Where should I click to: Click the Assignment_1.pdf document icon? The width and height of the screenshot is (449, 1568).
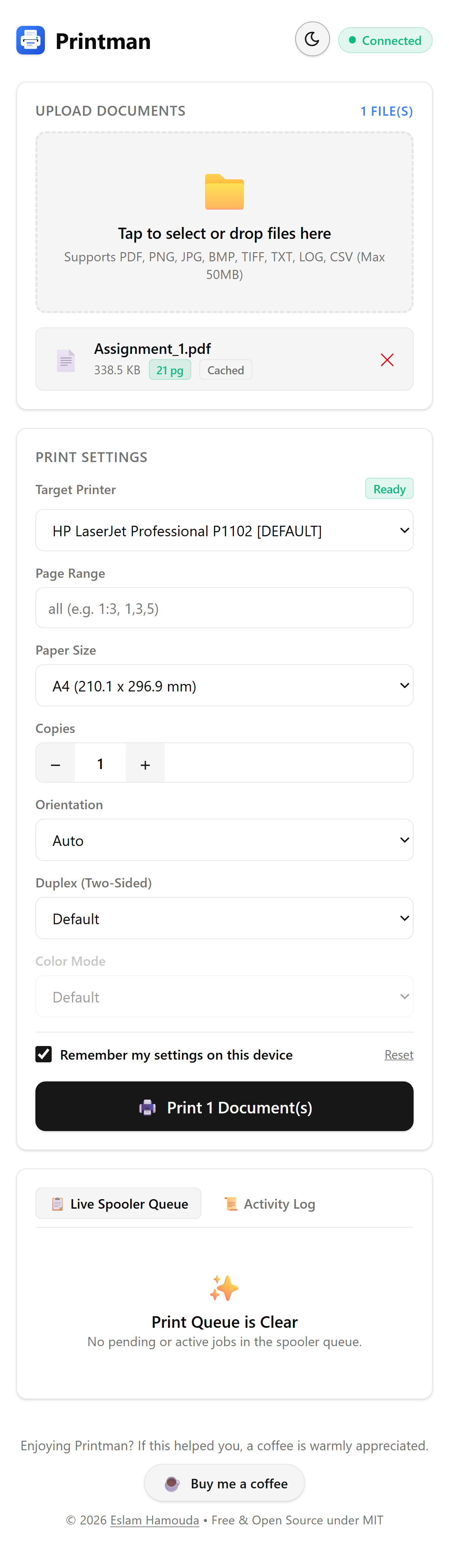[x=66, y=360]
